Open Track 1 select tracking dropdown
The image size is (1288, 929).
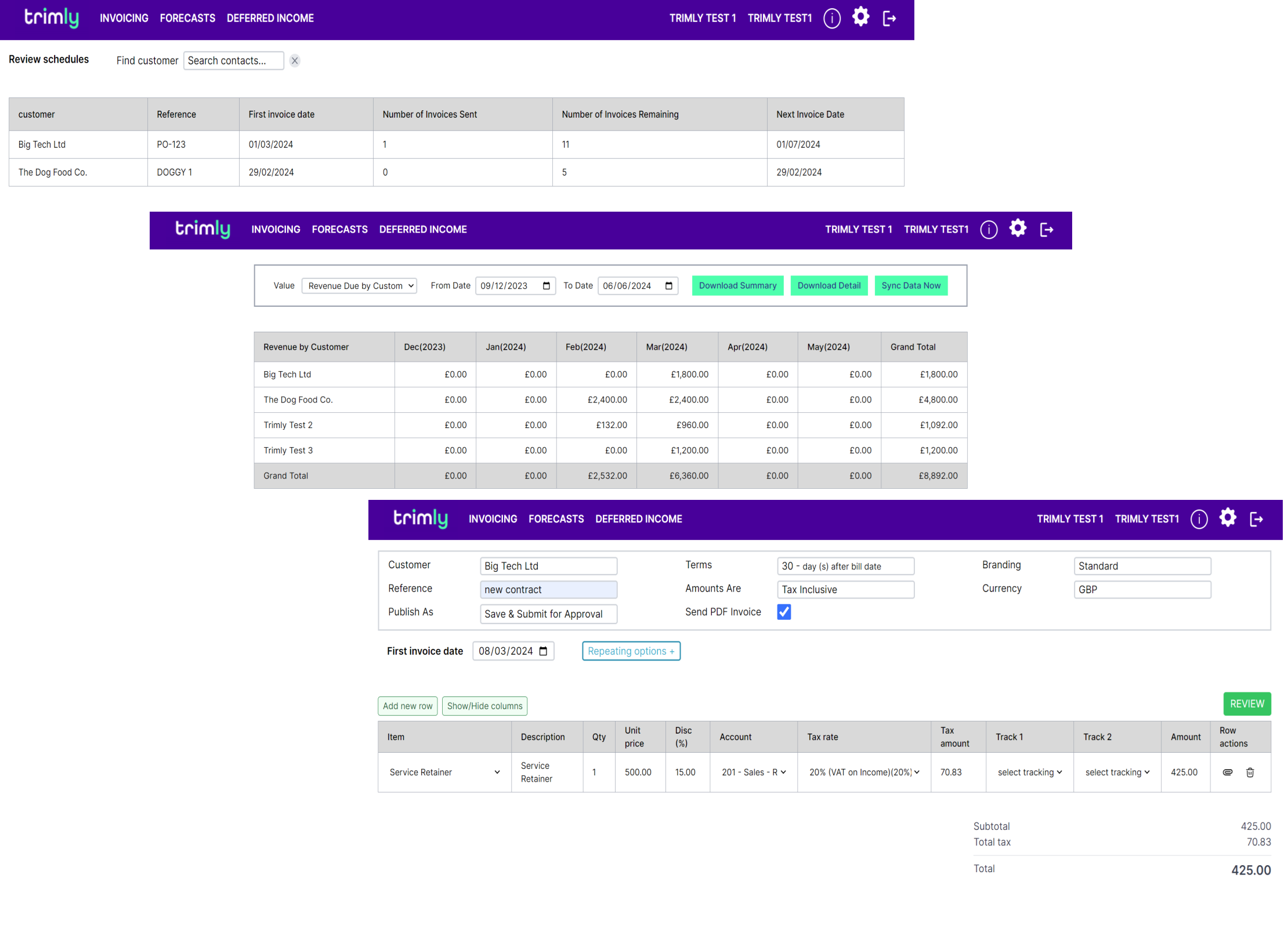(x=1029, y=772)
